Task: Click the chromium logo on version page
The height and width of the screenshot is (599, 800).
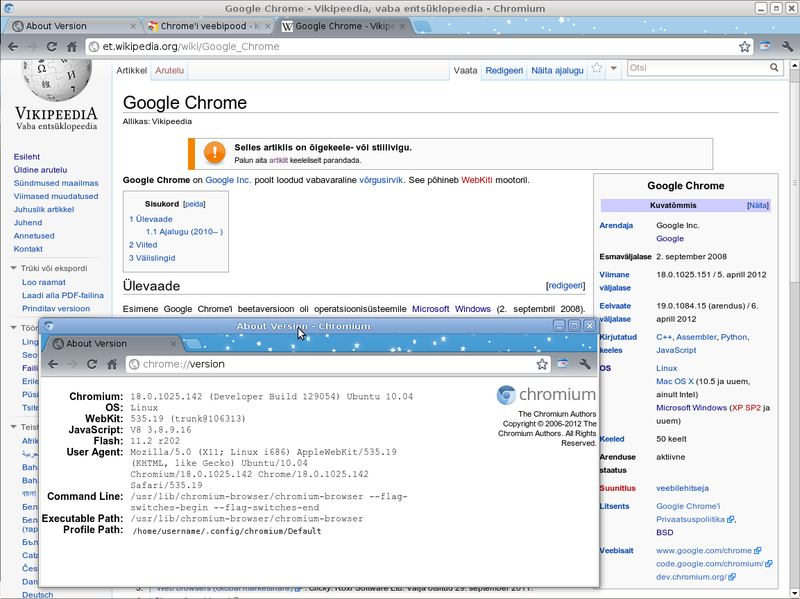Action: 546,395
